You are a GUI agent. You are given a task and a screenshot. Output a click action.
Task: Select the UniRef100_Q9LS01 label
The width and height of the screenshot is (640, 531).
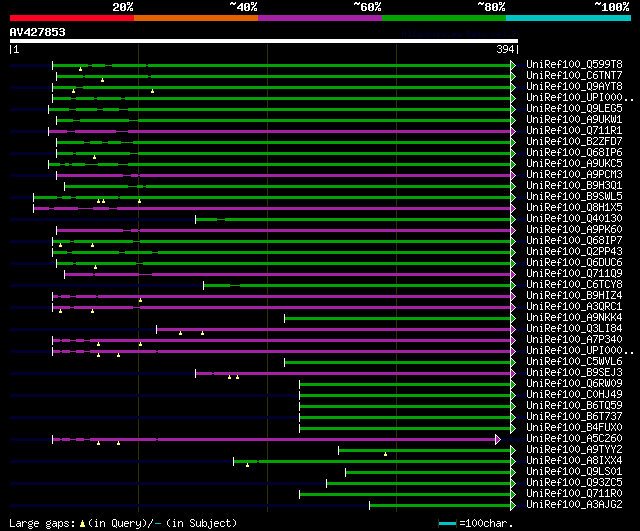[x=574, y=472]
